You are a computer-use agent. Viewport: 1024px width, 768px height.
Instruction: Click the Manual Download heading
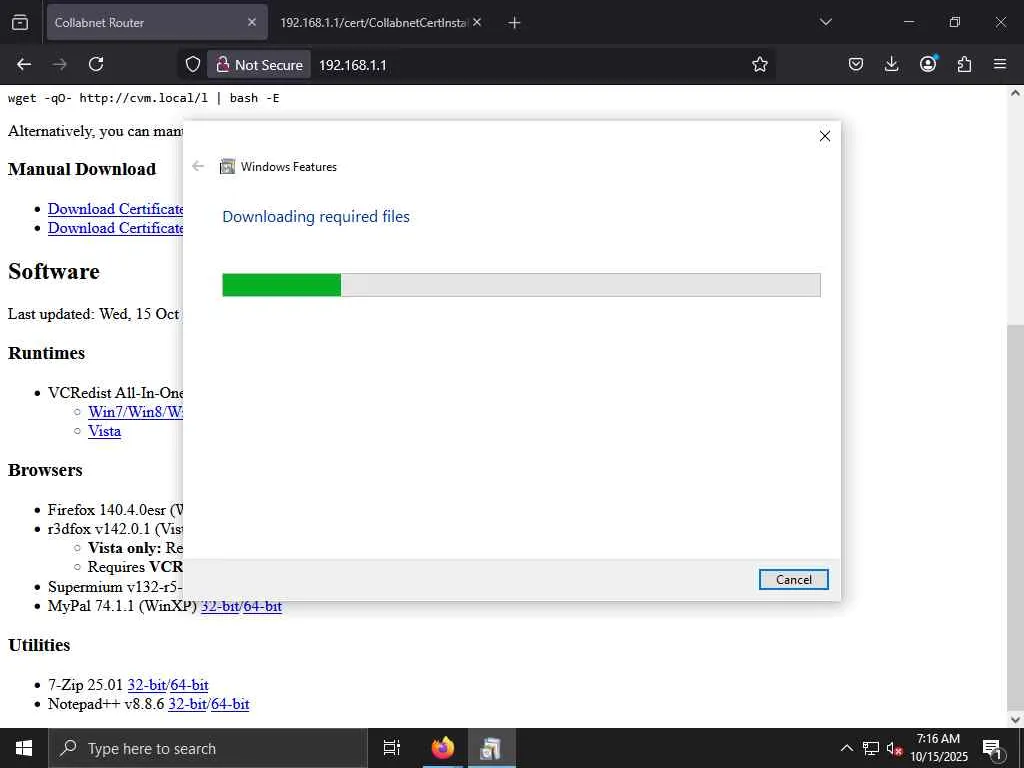tap(82, 169)
